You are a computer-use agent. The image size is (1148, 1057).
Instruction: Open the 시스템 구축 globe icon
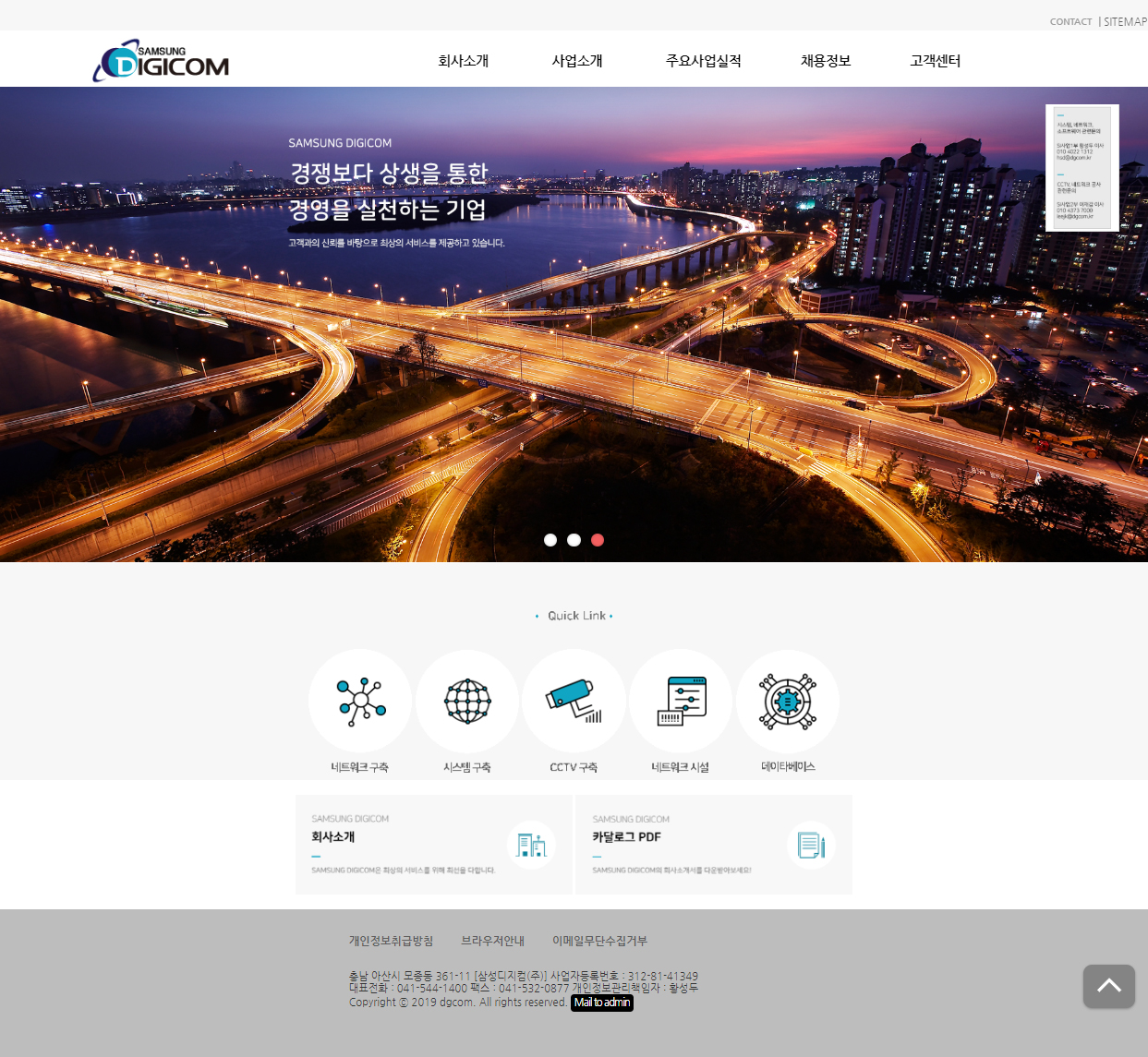[x=467, y=702]
